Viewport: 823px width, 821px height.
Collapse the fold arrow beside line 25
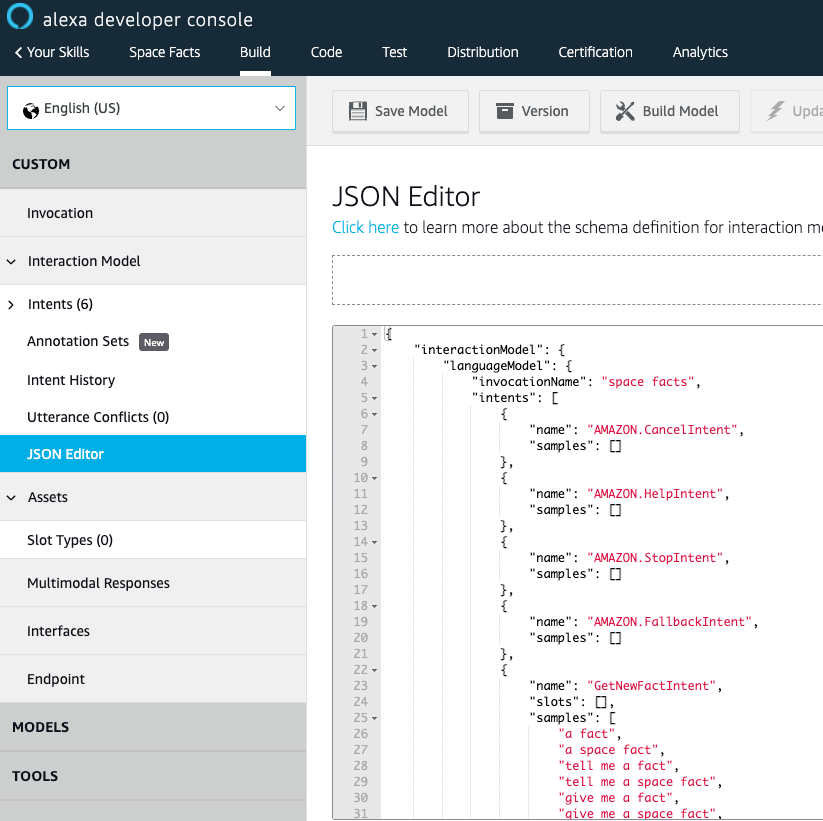[375, 717]
